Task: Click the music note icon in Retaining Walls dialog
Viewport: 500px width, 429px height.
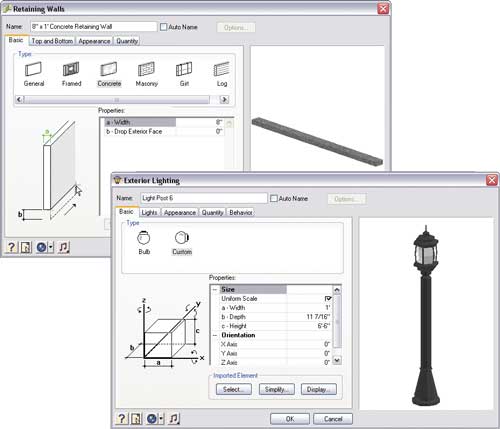Action: (x=63, y=247)
